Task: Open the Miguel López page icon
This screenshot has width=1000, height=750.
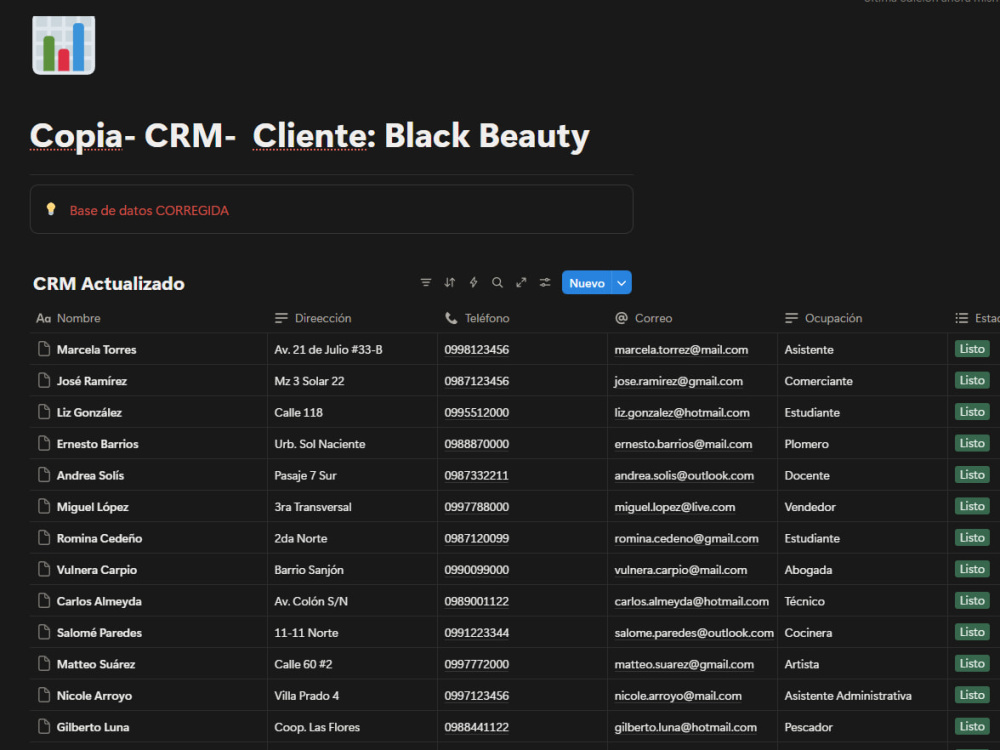Action: [x=44, y=506]
